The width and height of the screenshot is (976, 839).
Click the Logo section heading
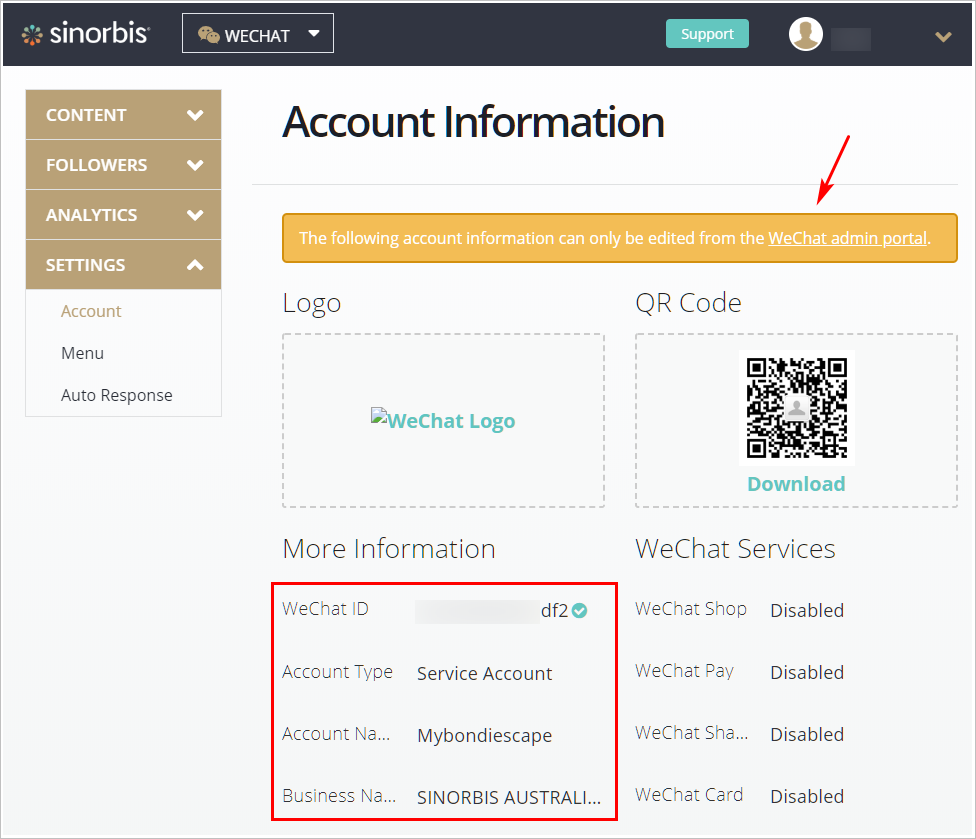[x=312, y=304]
